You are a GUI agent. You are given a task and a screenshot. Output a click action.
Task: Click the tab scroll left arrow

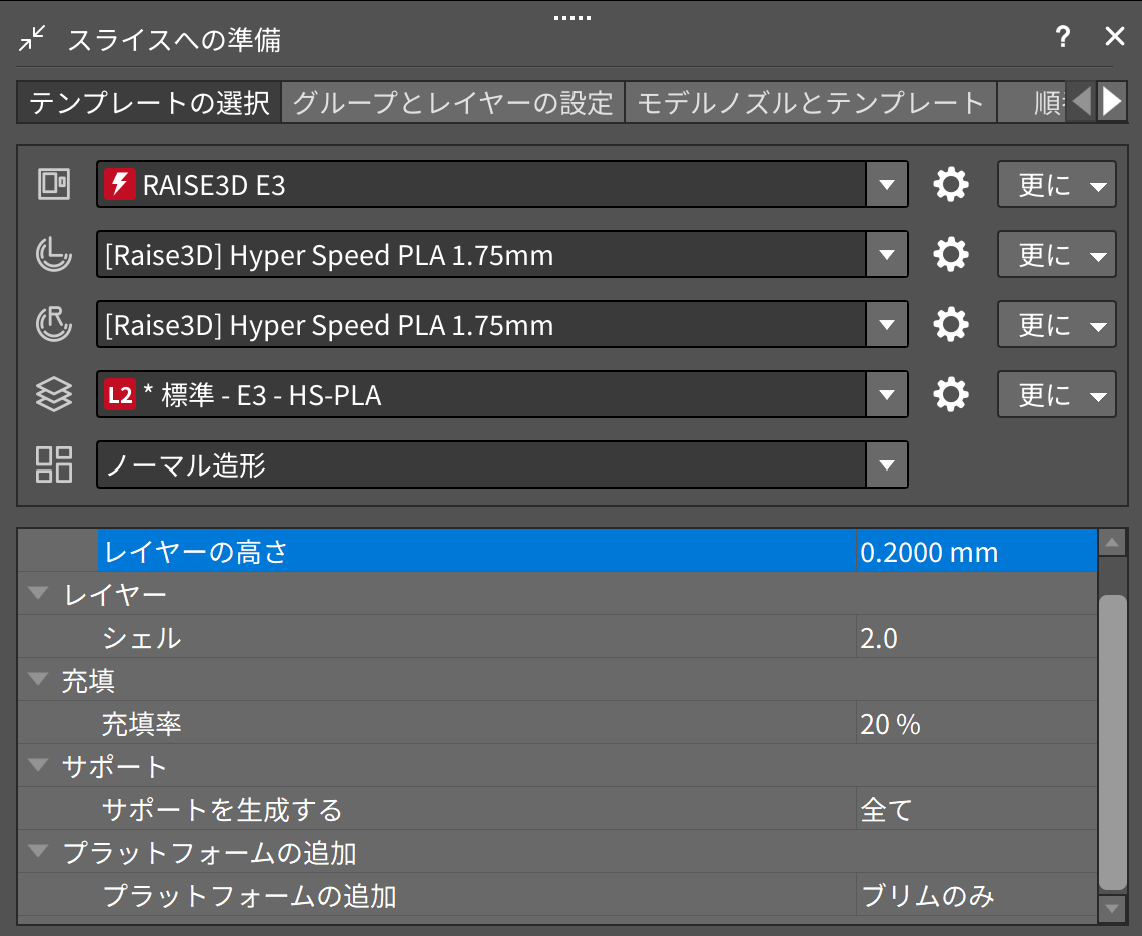coord(1082,102)
